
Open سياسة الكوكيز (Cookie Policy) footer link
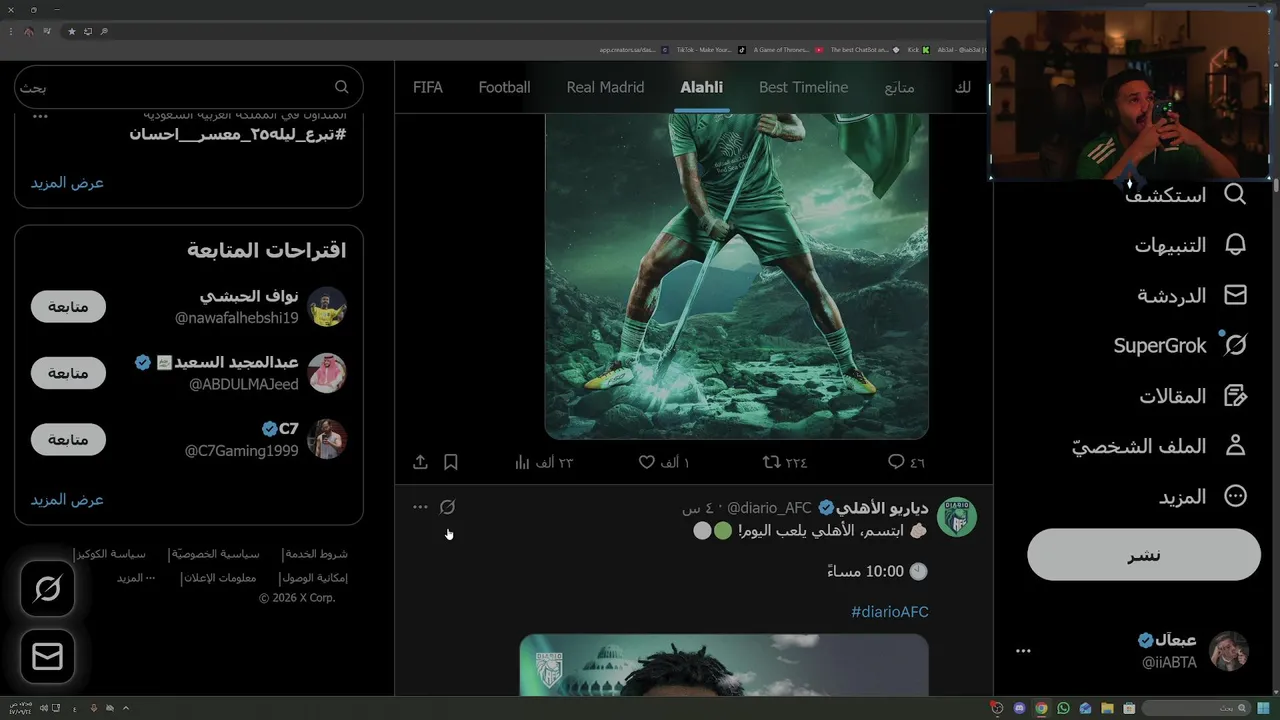coord(112,553)
